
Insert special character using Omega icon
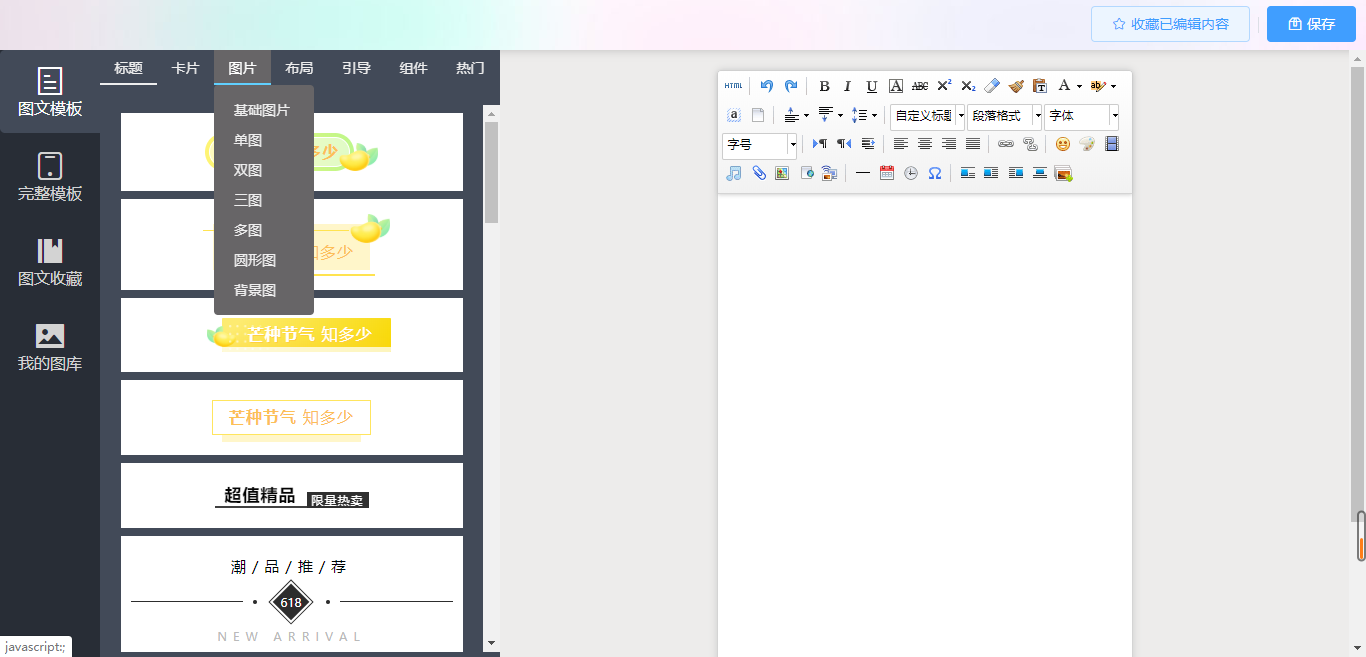935,173
